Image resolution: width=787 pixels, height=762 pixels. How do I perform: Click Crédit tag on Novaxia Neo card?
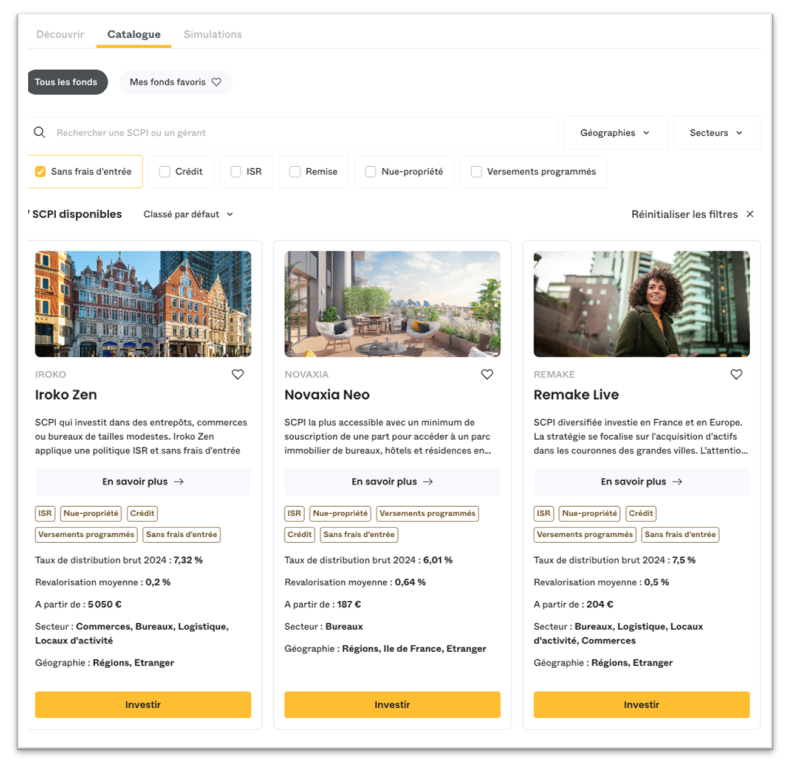(x=300, y=535)
